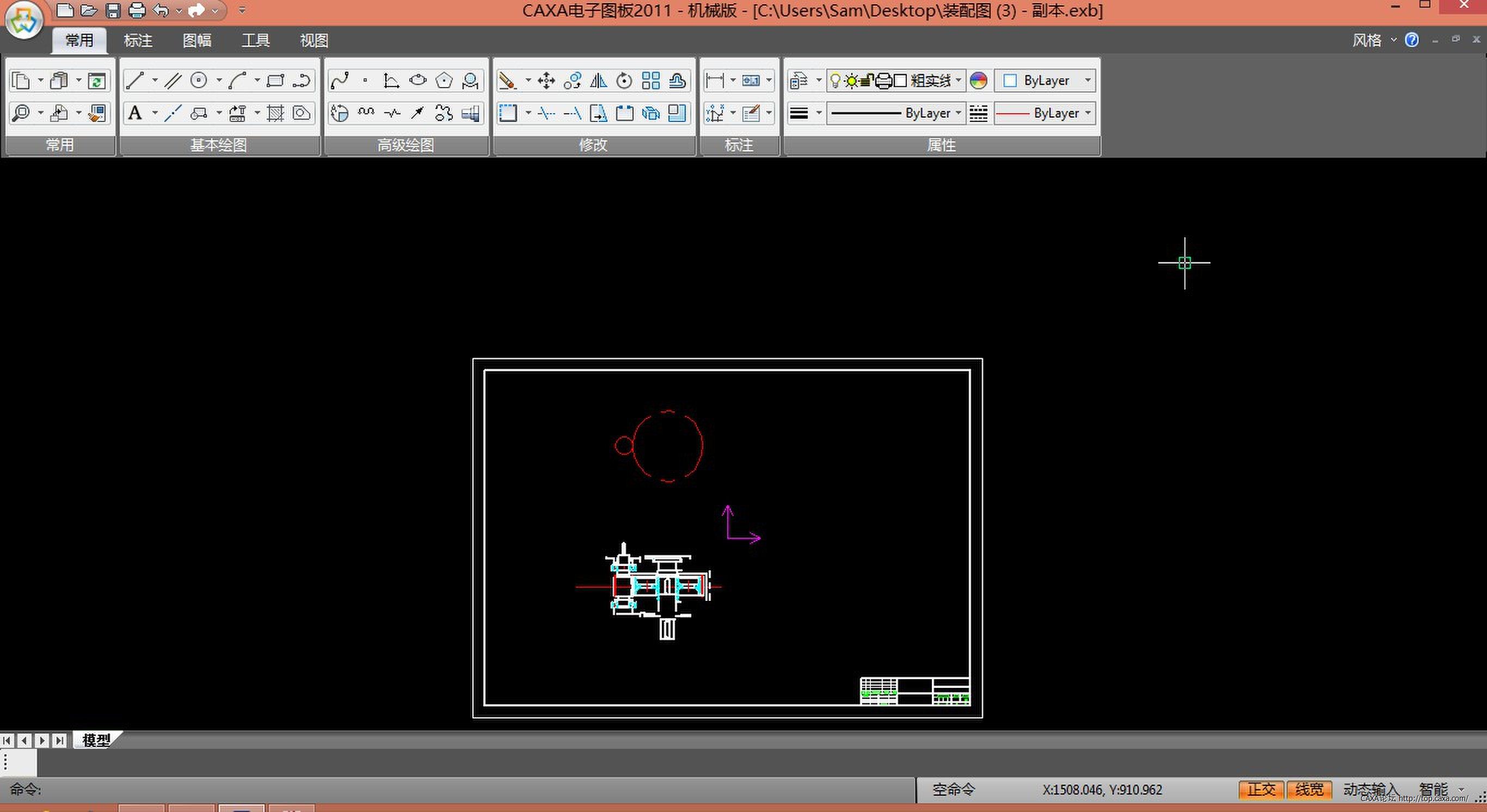1487x812 pixels.
Task: Toggle 线宽 line width display
Action: [x=1308, y=789]
